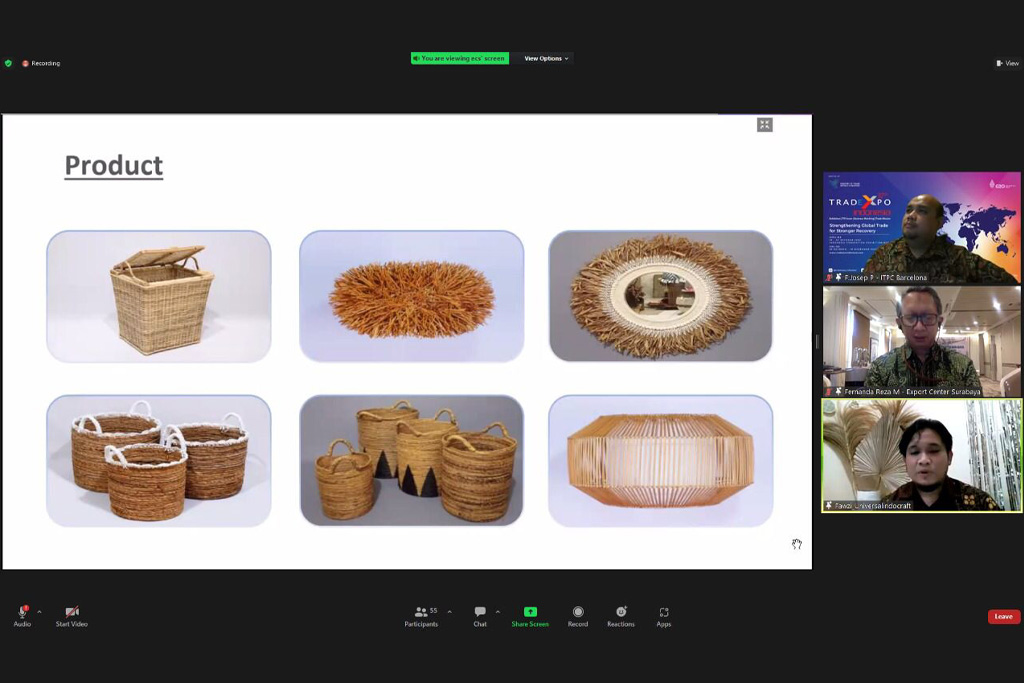The width and height of the screenshot is (1024, 683).
Task: Select the universalindocraft speaker video tile
Action: click(921, 455)
